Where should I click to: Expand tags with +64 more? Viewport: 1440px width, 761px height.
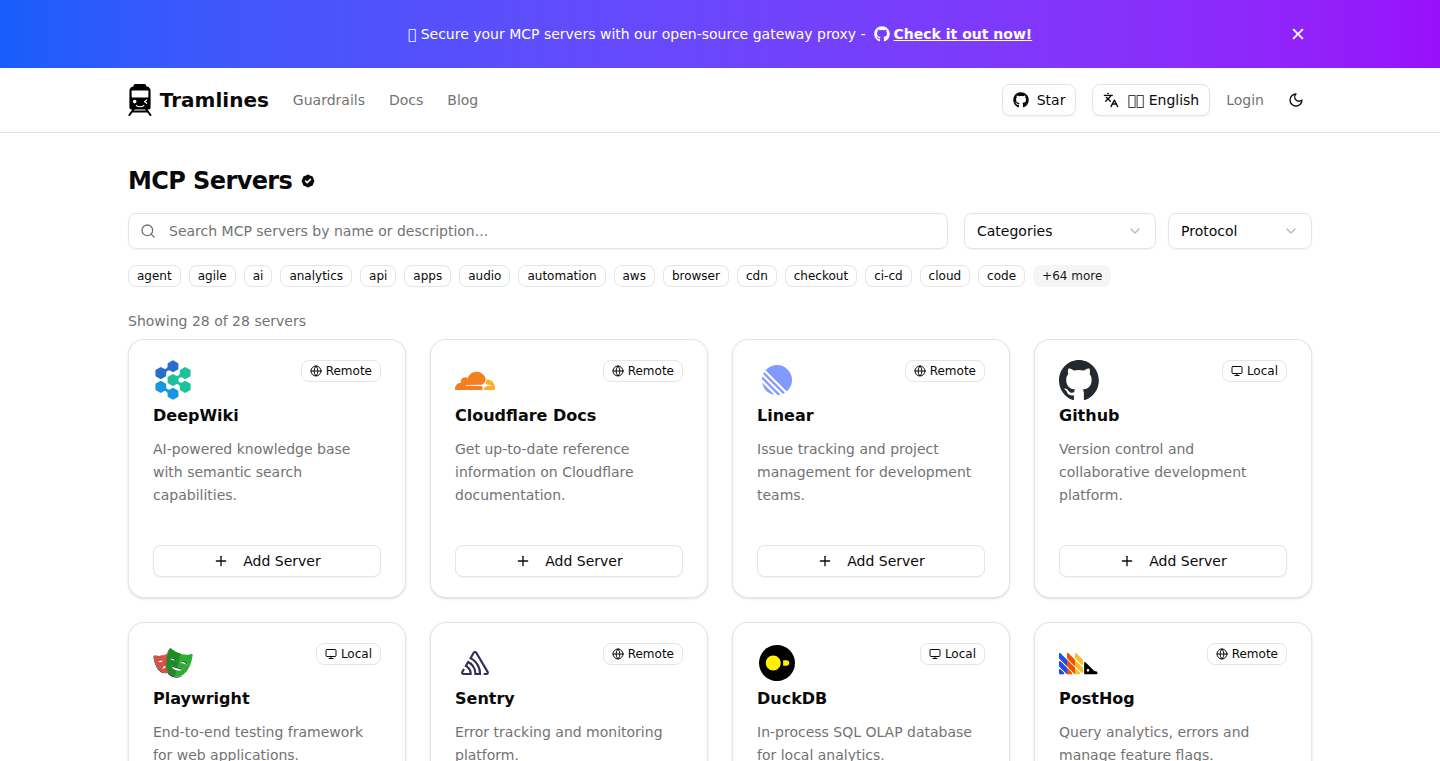pyautogui.click(x=1072, y=276)
